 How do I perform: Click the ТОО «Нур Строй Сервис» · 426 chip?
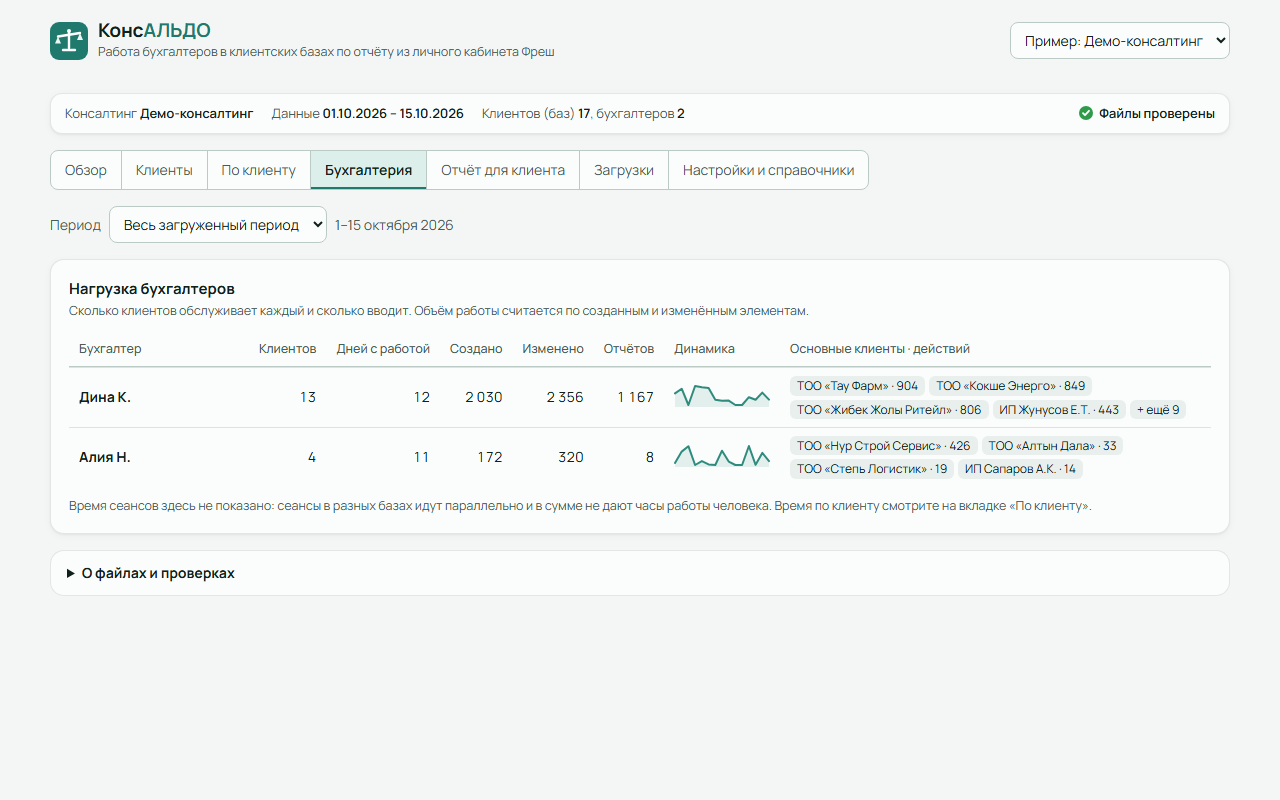click(x=883, y=446)
